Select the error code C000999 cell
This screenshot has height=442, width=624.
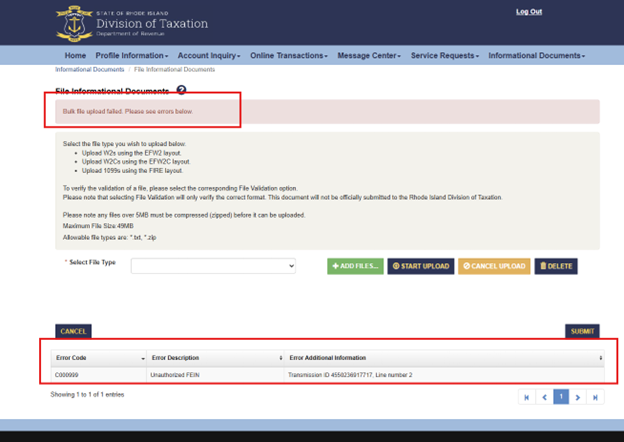pos(99,375)
